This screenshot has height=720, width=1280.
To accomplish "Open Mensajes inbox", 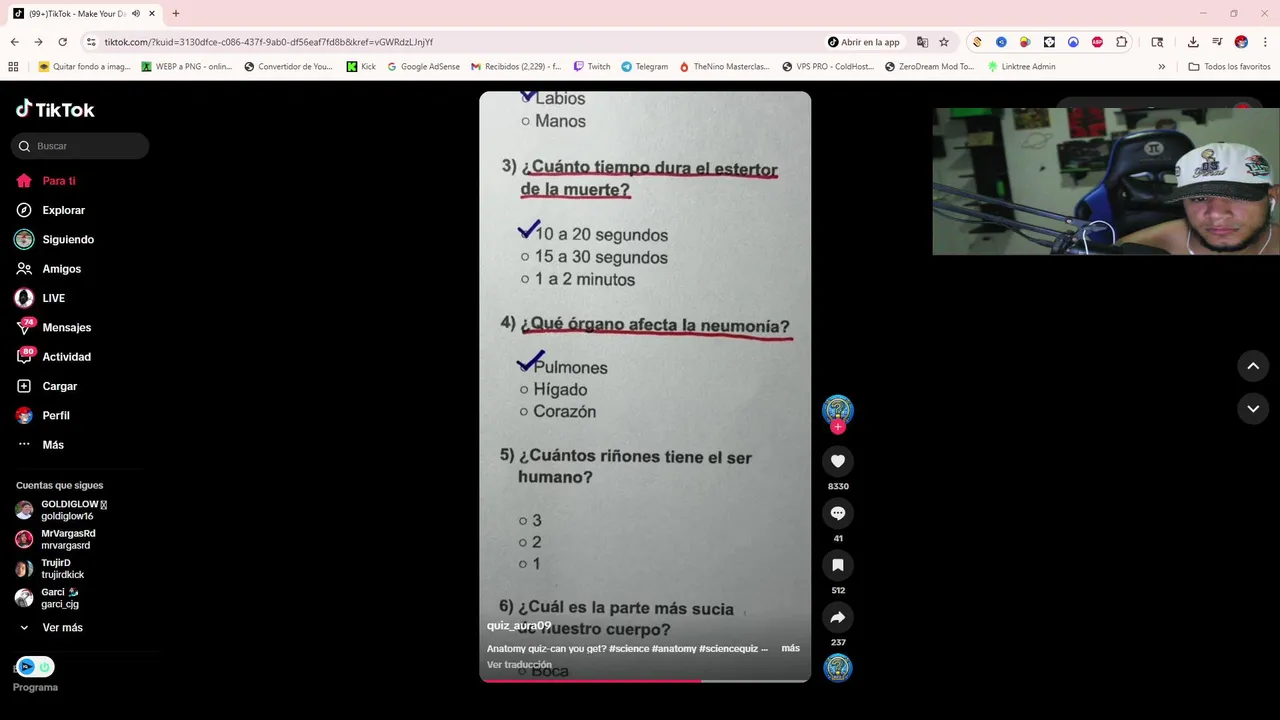I will 53,327.
